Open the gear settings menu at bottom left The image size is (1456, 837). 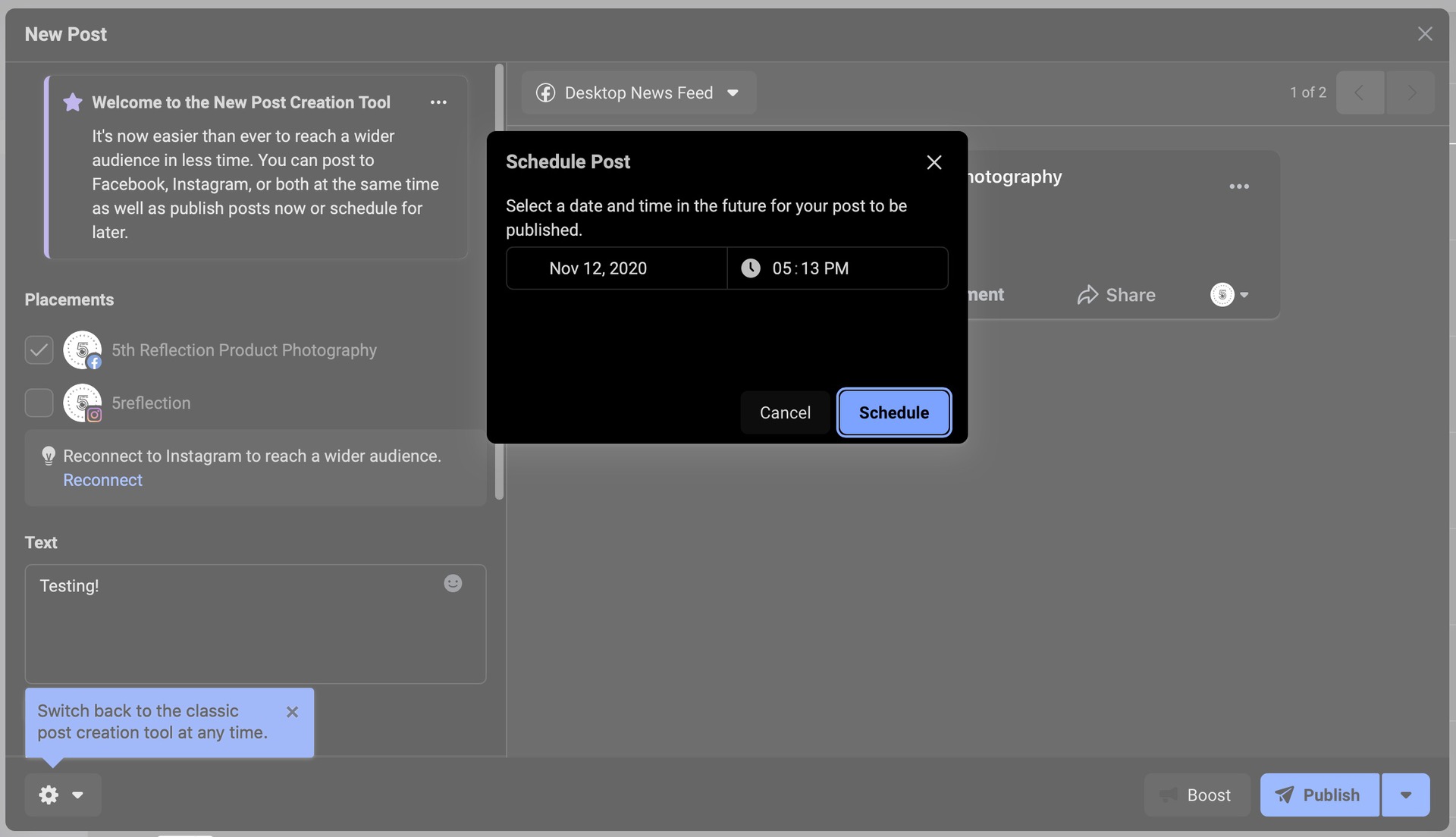62,795
